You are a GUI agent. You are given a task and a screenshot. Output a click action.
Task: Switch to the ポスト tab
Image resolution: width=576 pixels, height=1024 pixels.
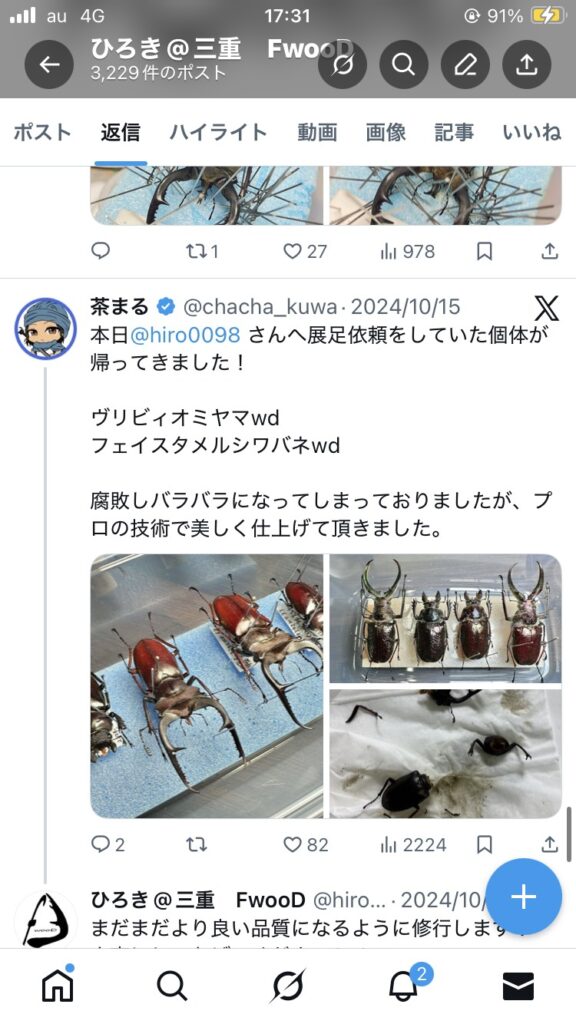(42, 133)
